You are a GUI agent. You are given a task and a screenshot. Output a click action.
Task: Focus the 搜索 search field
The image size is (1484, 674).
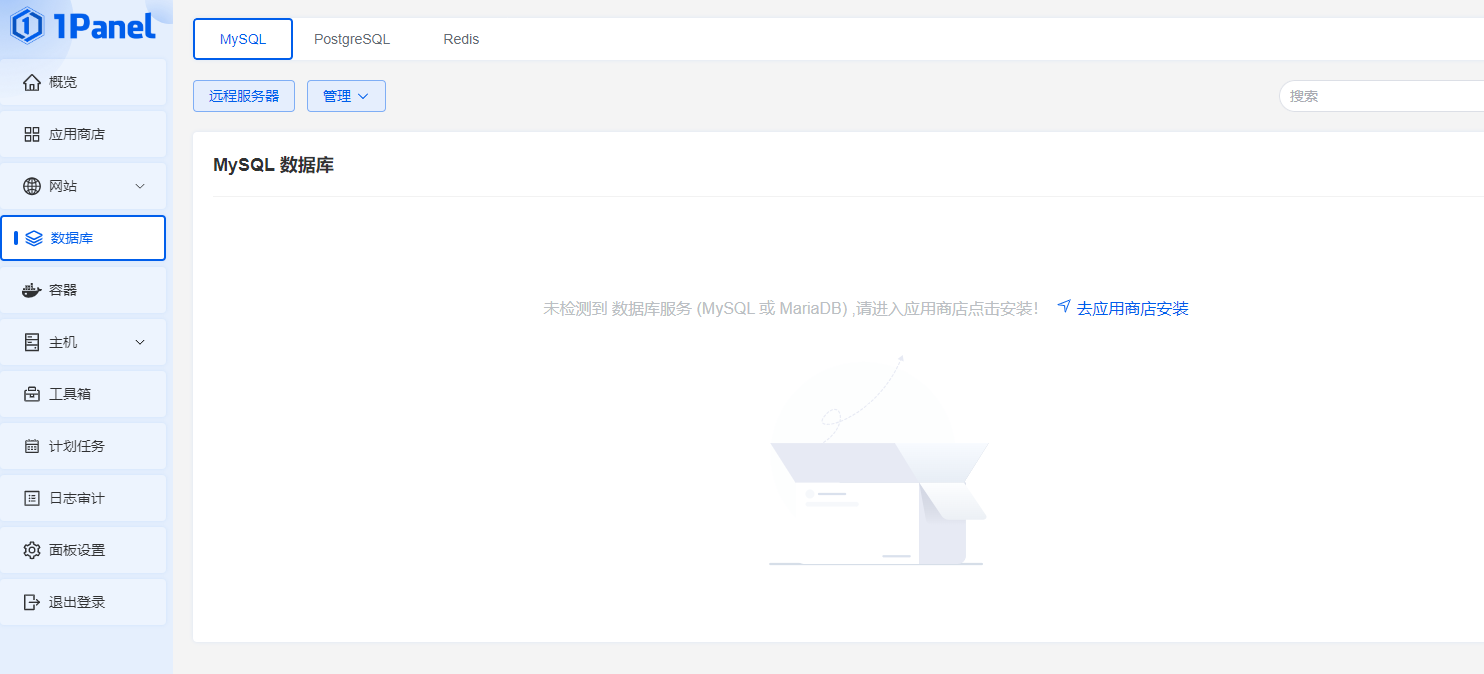pos(1382,96)
